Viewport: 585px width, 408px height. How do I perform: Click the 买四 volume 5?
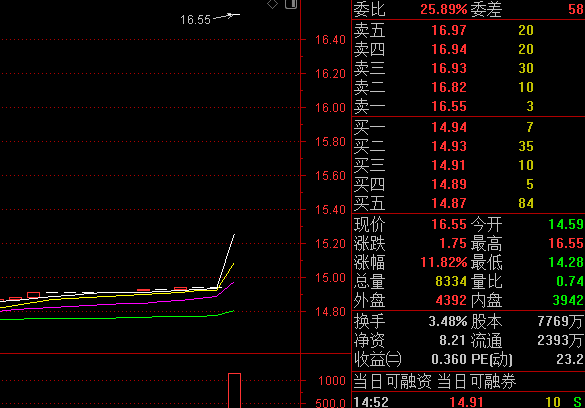pos(530,184)
